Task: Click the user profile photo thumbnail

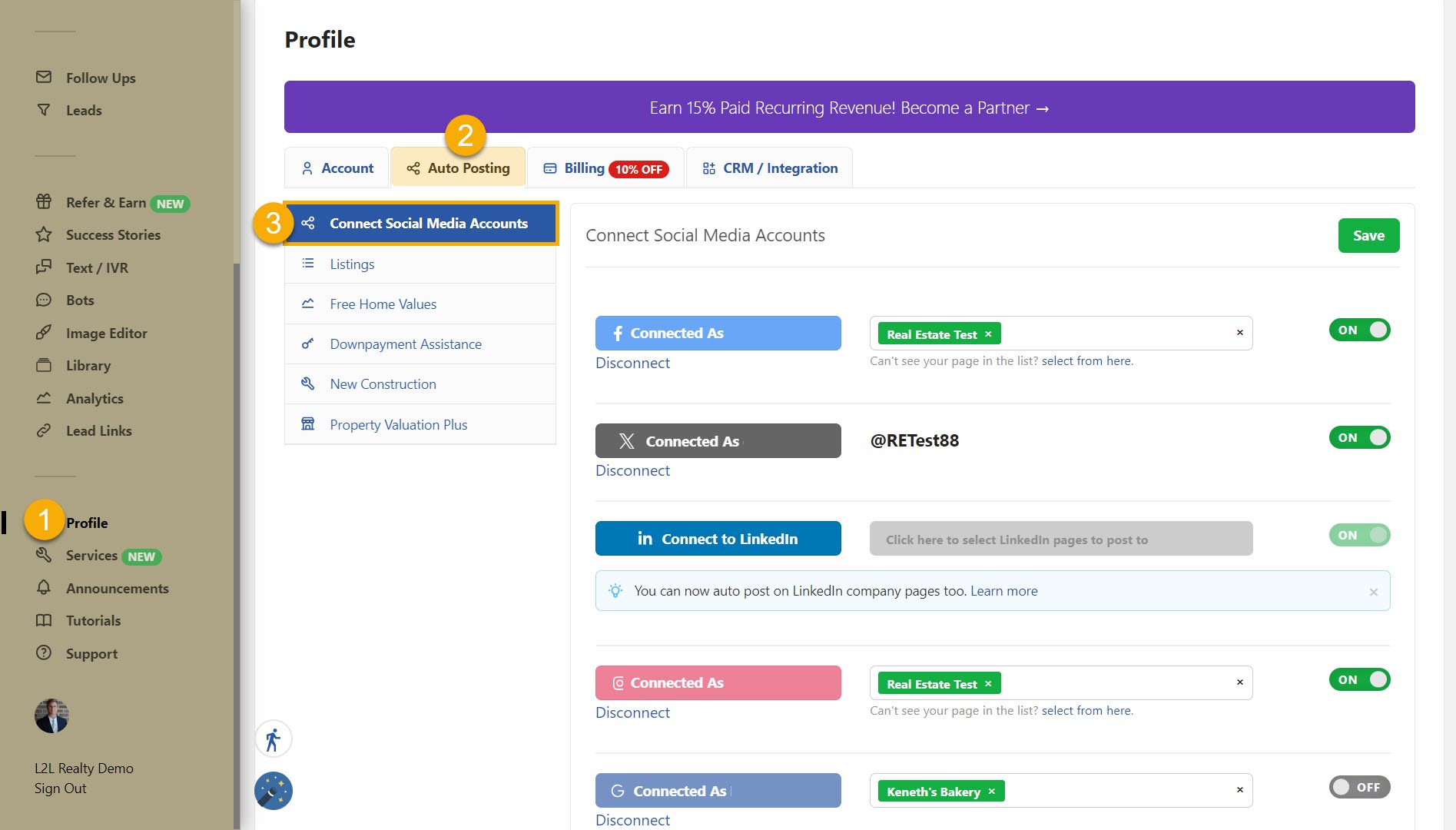Action: pos(51,716)
